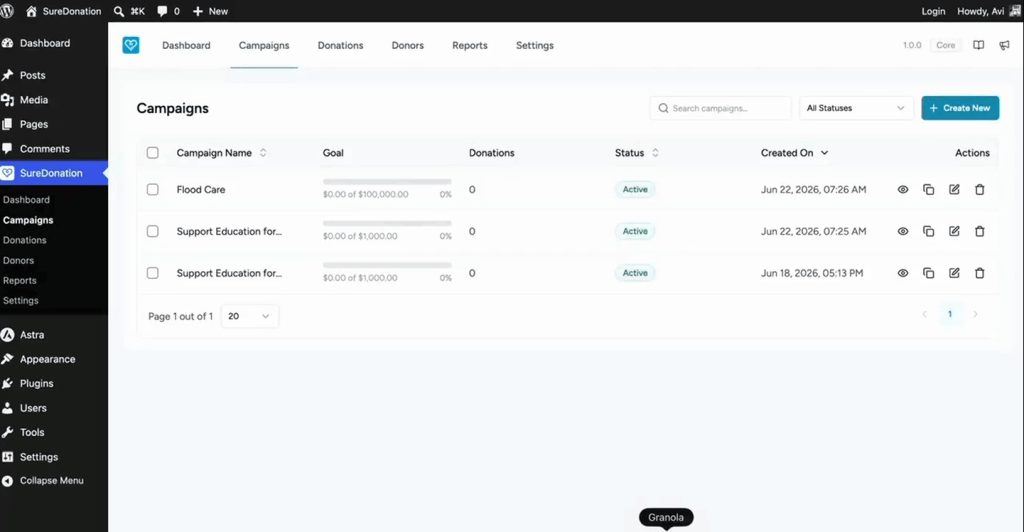Go to the next page arrow
The width and height of the screenshot is (1024, 532).
pos(975,314)
